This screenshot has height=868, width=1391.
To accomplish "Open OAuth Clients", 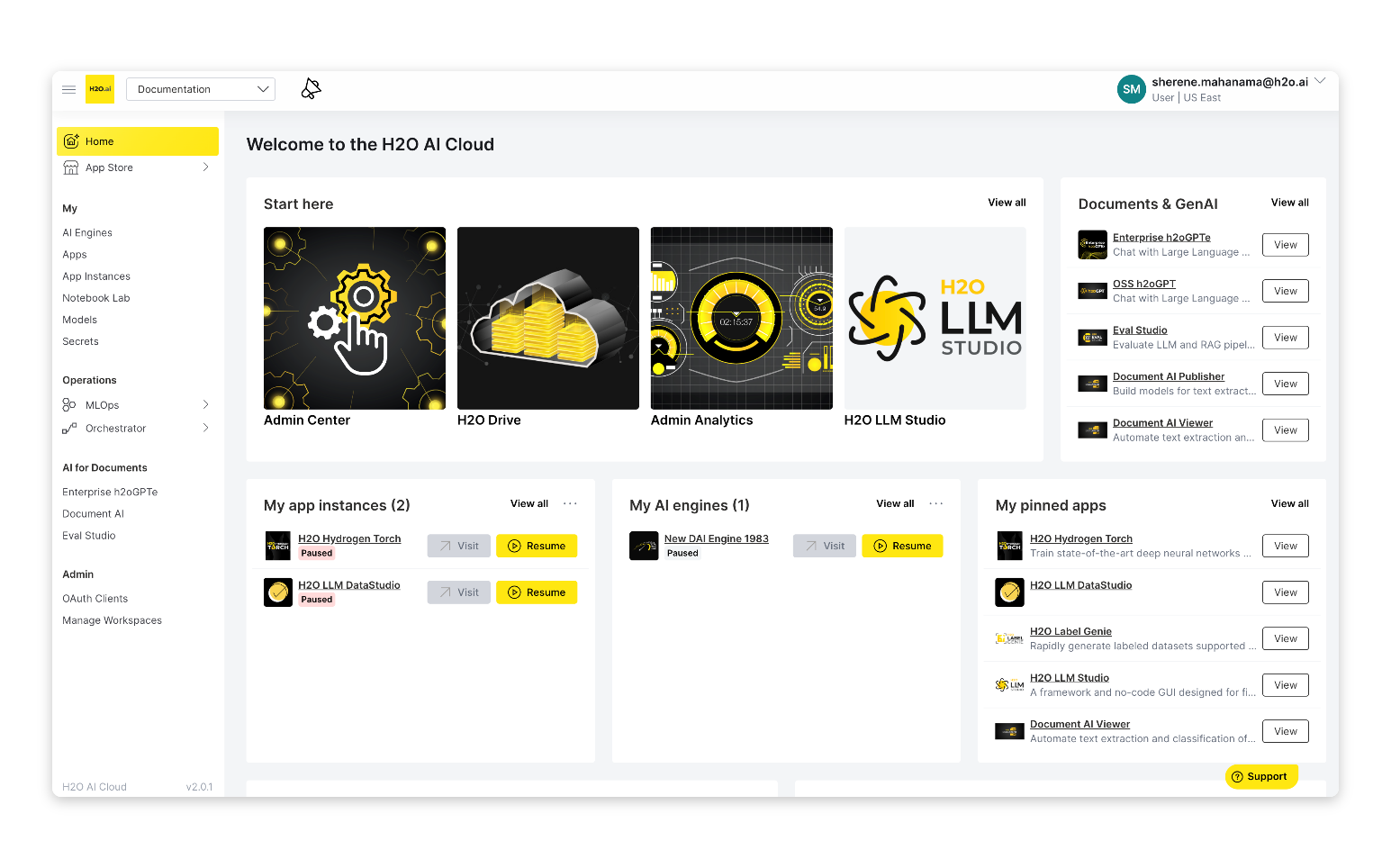I will coord(95,599).
